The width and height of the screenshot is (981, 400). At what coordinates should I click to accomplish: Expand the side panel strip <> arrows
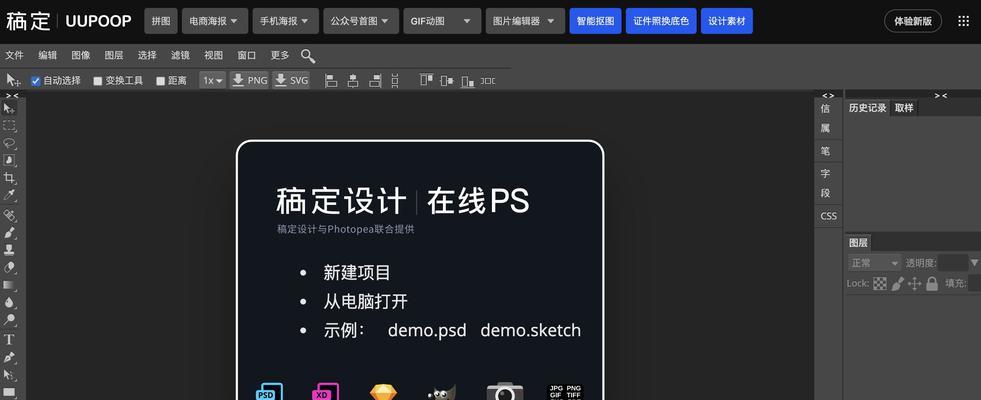tap(828, 95)
